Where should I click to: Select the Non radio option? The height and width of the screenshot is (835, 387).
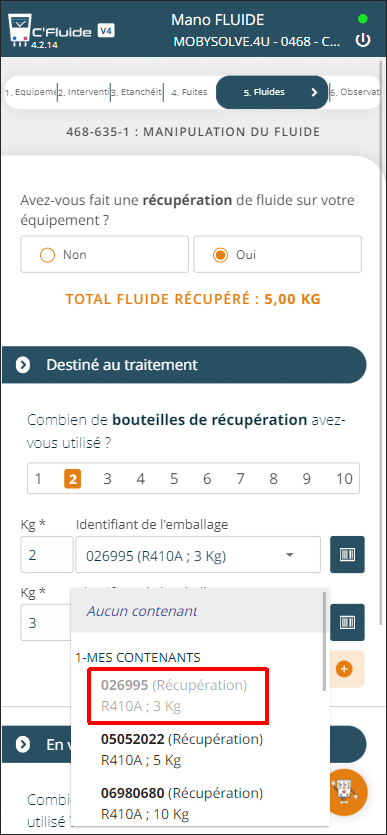(x=104, y=255)
